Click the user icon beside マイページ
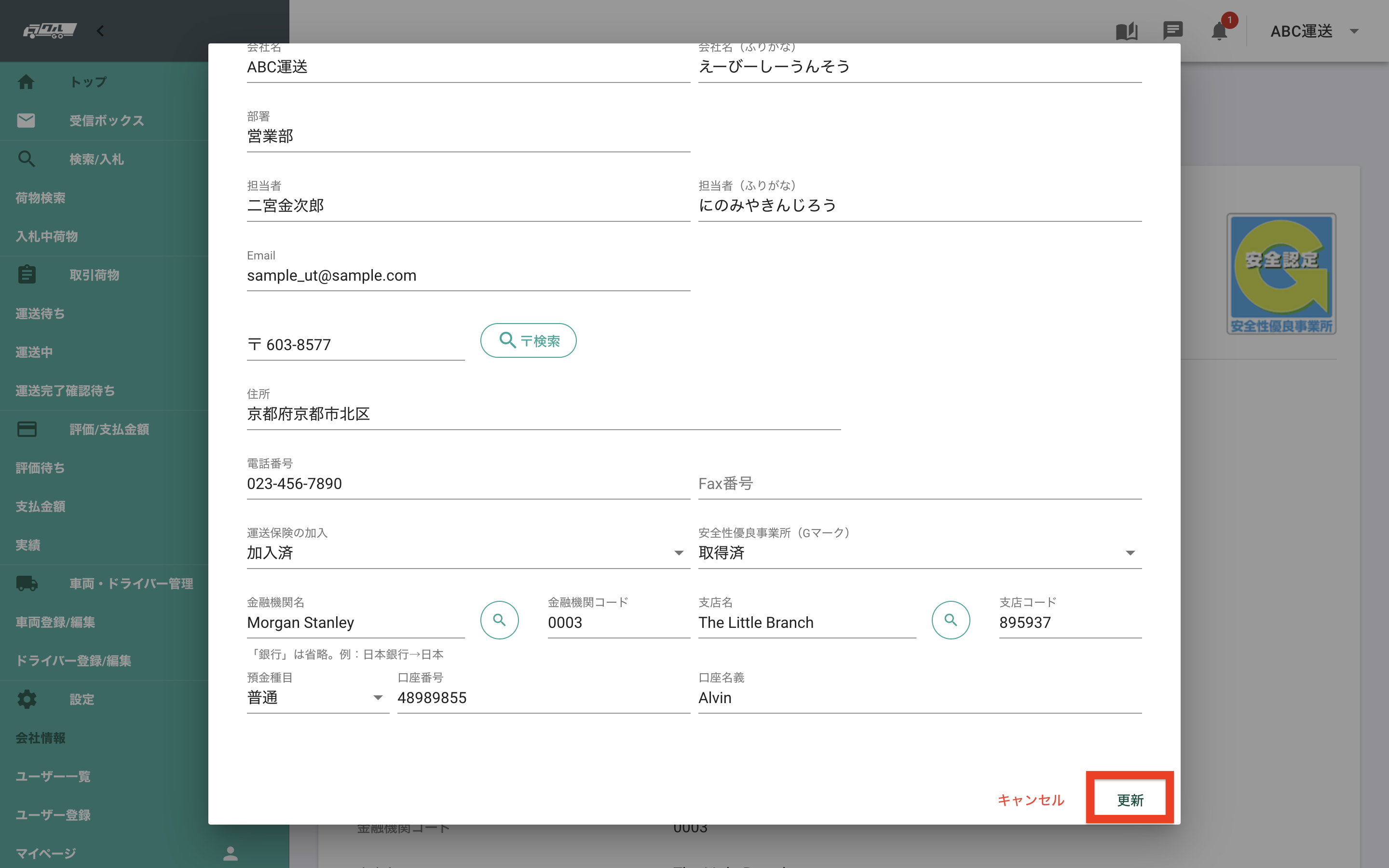1389x868 pixels. click(x=230, y=853)
